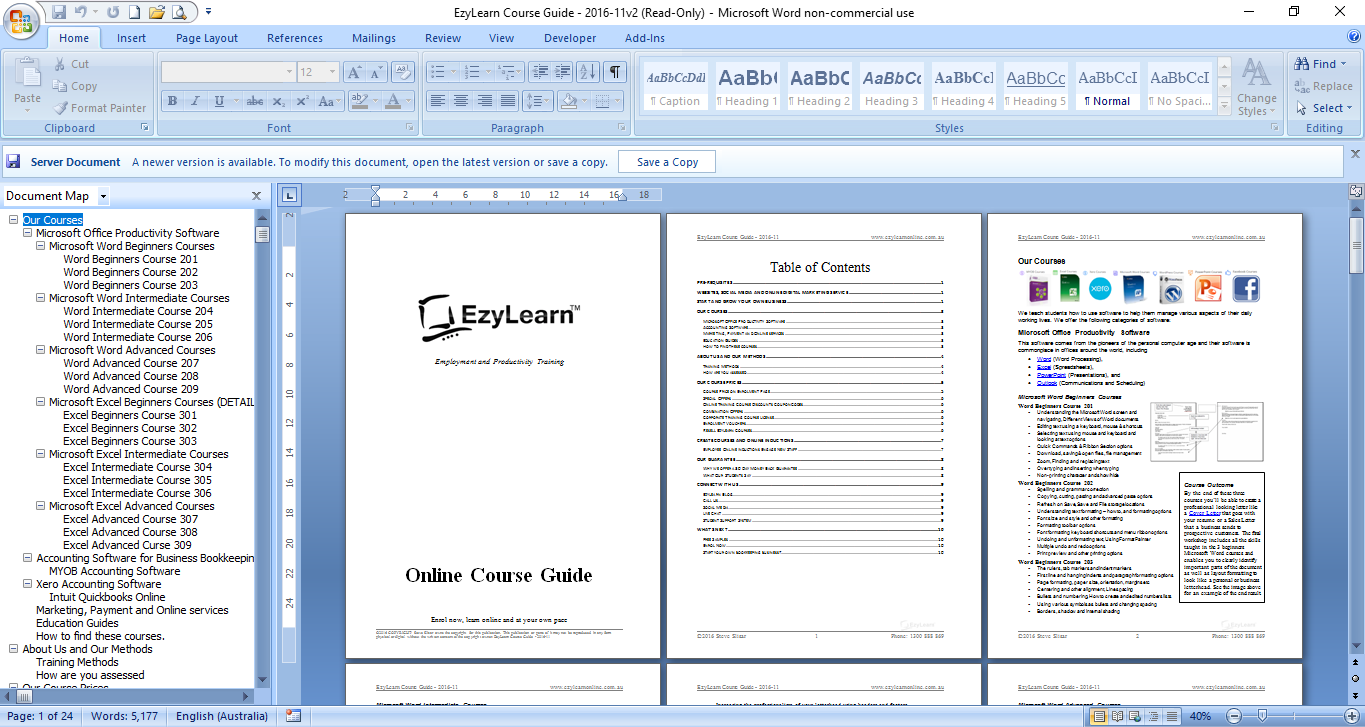Click the Save icon in Quick Access Toolbar
This screenshot has width=1365, height=727.
click(x=59, y=12)
